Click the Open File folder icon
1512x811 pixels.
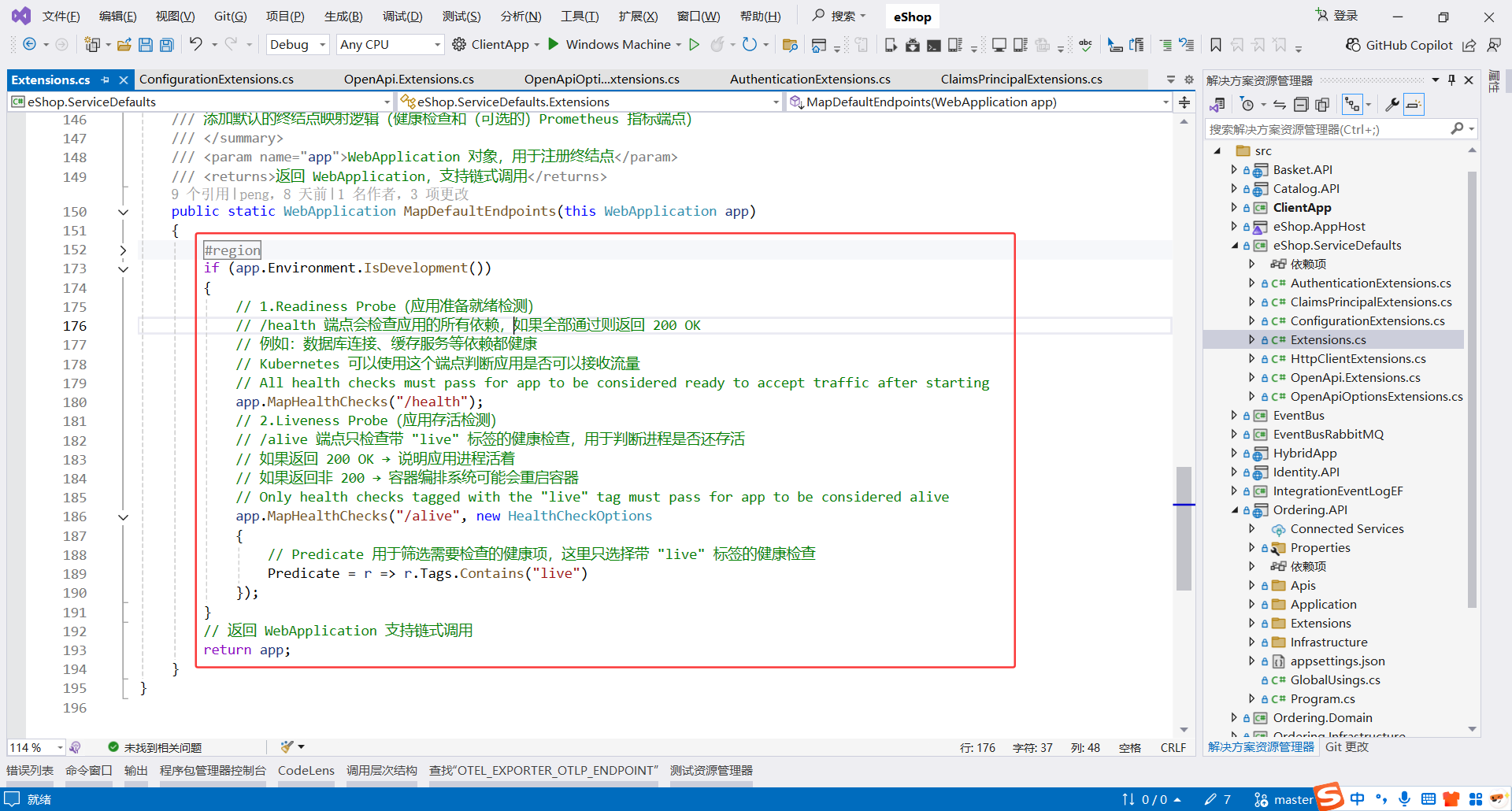(124, 45)
